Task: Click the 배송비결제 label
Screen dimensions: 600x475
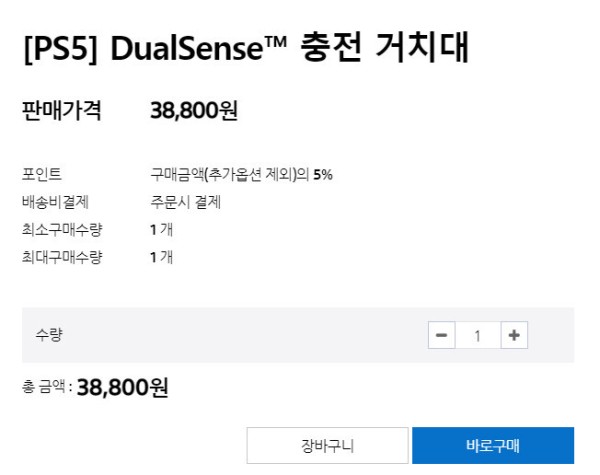Action: tap(55, 202)
